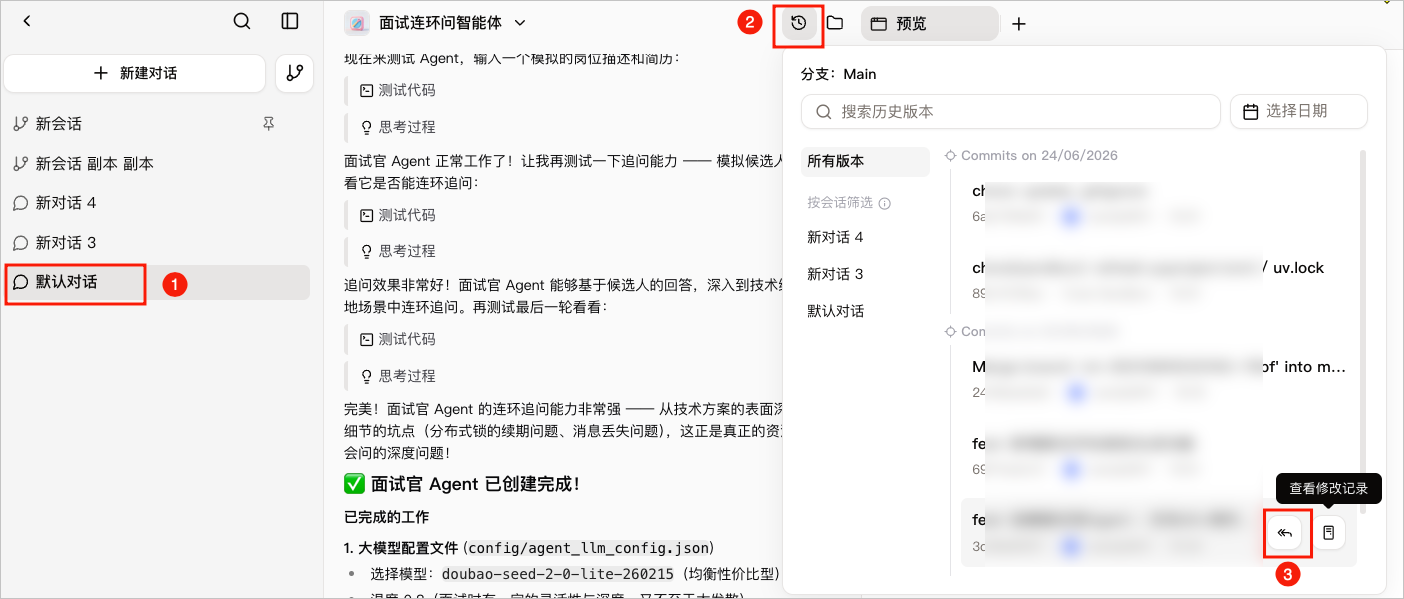1404x599 pixels.
Task: Open conversation search with the magnifier icon
Action: tap(242, 21)
